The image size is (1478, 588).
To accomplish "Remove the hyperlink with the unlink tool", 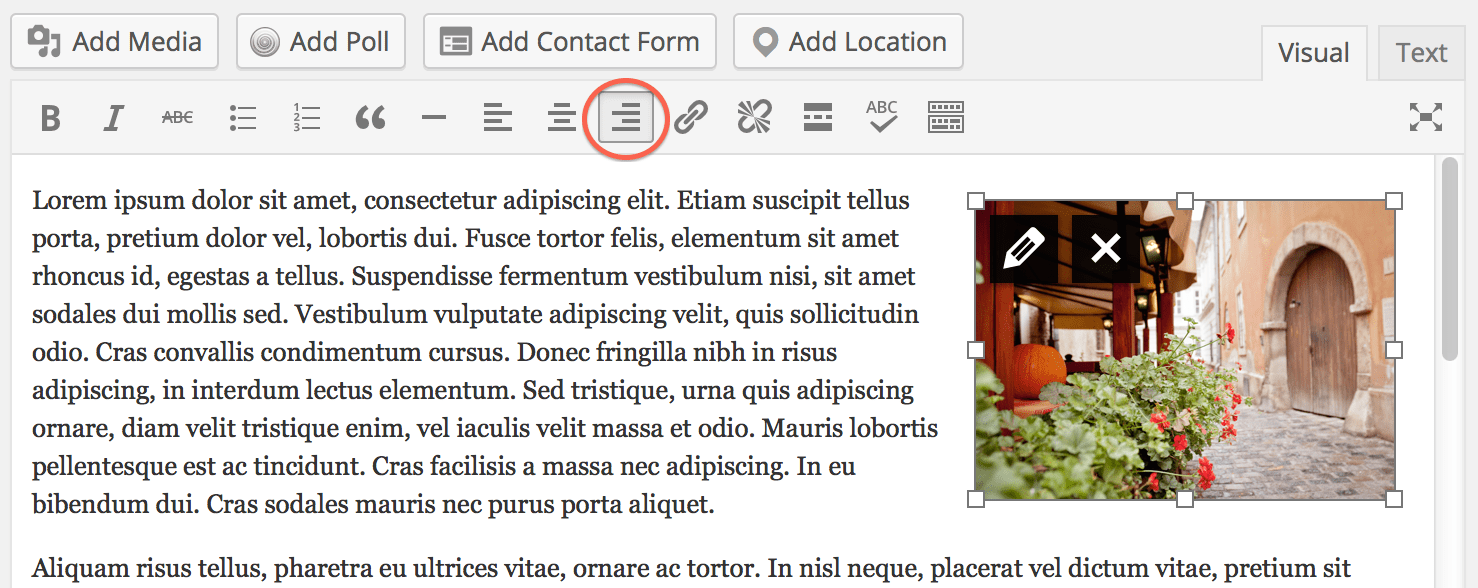I will point(754,117).
